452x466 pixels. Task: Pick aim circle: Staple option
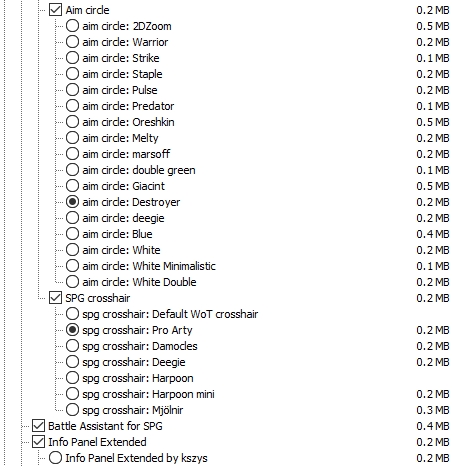[x=72, y=74]
